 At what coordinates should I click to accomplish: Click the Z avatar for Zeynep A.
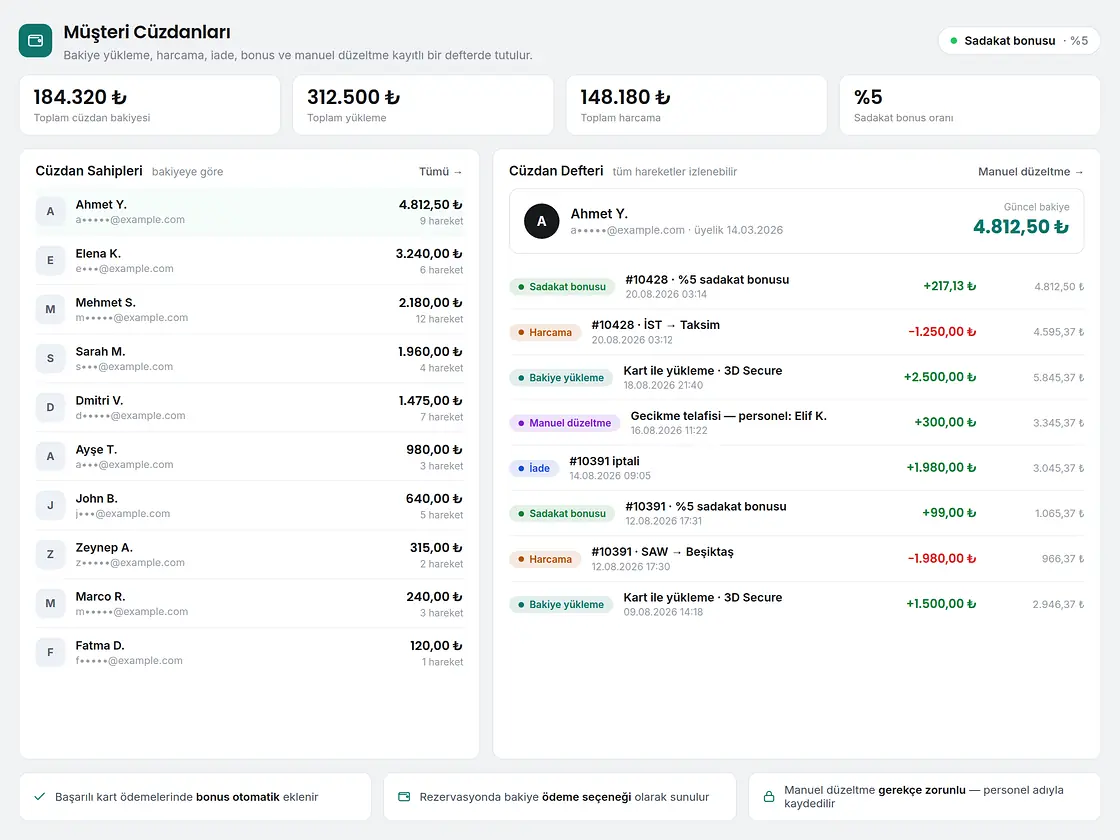pyautogui.click(x=50, y=554)
